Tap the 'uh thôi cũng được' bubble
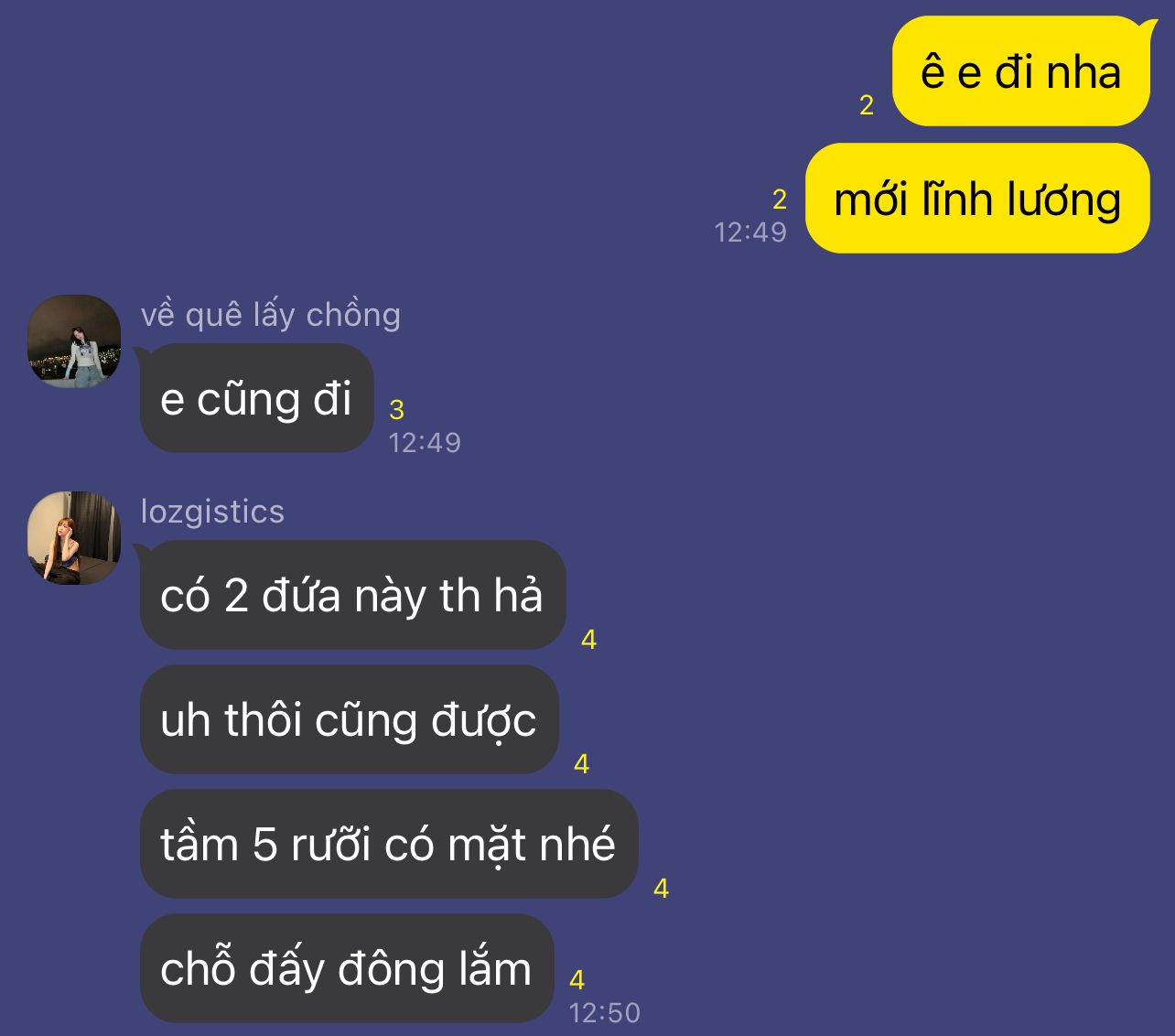Screen dimensions: 1175x1036 tap(349, 719)
